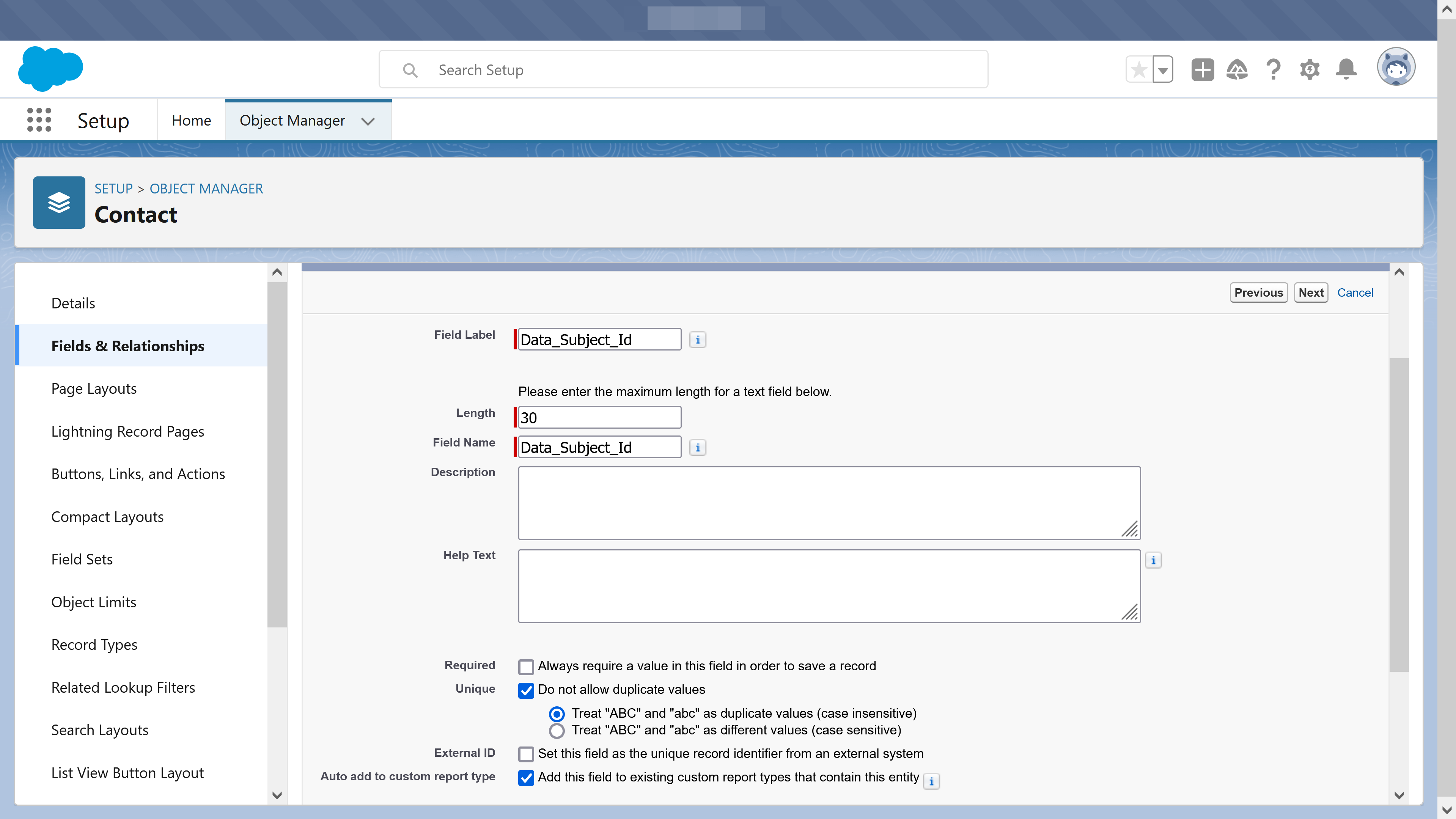Open the App Launcher grid
The width and height of the screenshot is (1456, 819).
tap(39, 119)
